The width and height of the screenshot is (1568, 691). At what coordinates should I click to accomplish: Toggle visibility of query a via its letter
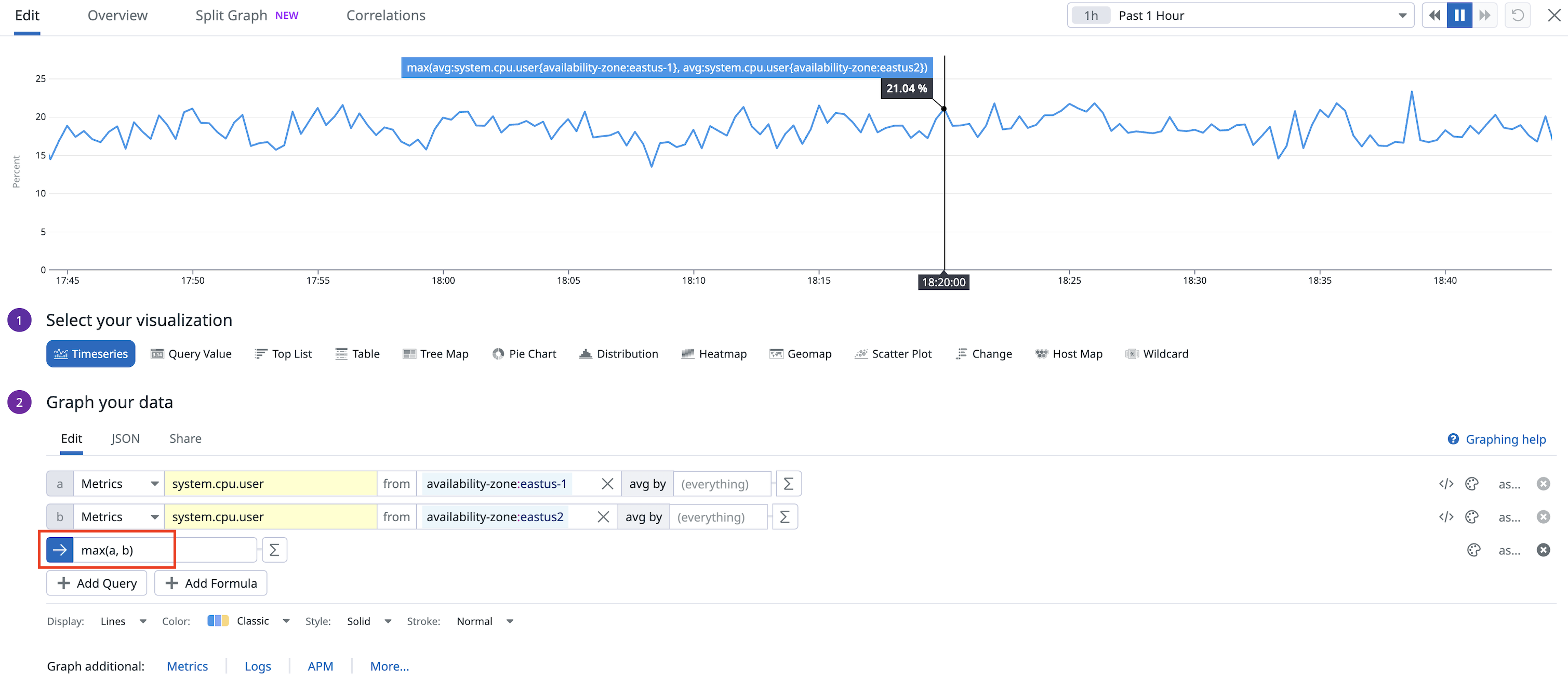pos(60,484)
